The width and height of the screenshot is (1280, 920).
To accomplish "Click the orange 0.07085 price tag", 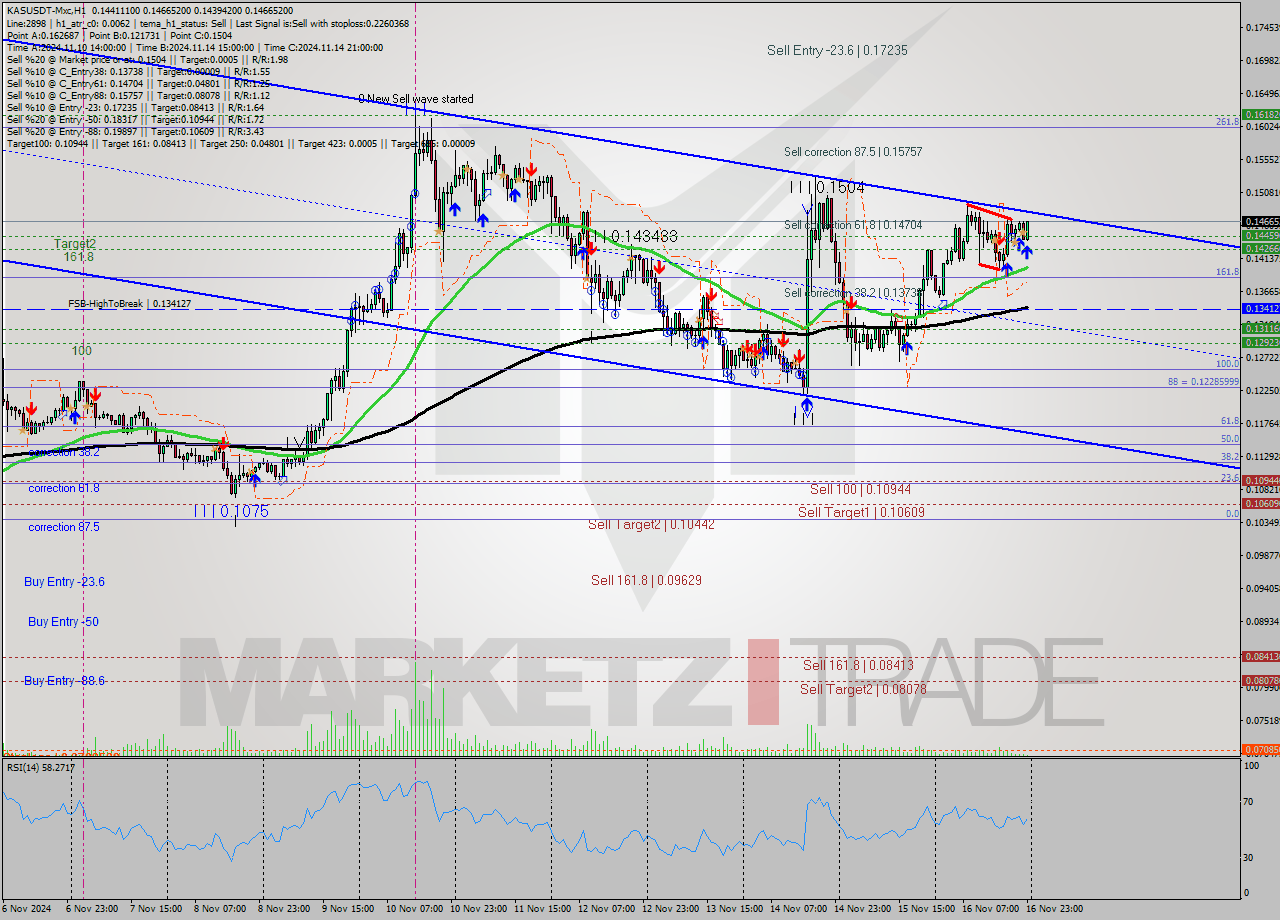I will pos(1260,749).
